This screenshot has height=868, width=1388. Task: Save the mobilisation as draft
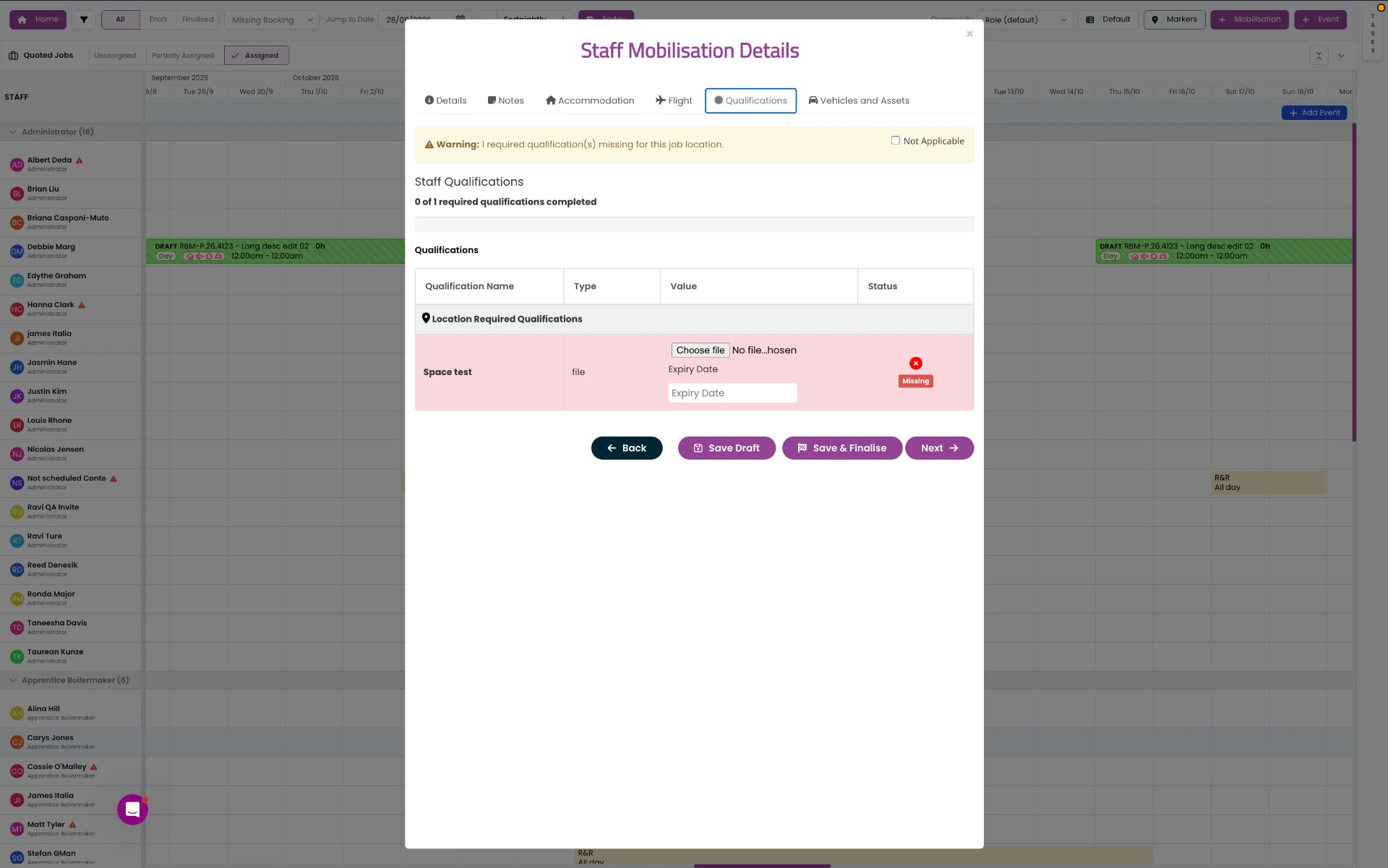click(727, 448)
